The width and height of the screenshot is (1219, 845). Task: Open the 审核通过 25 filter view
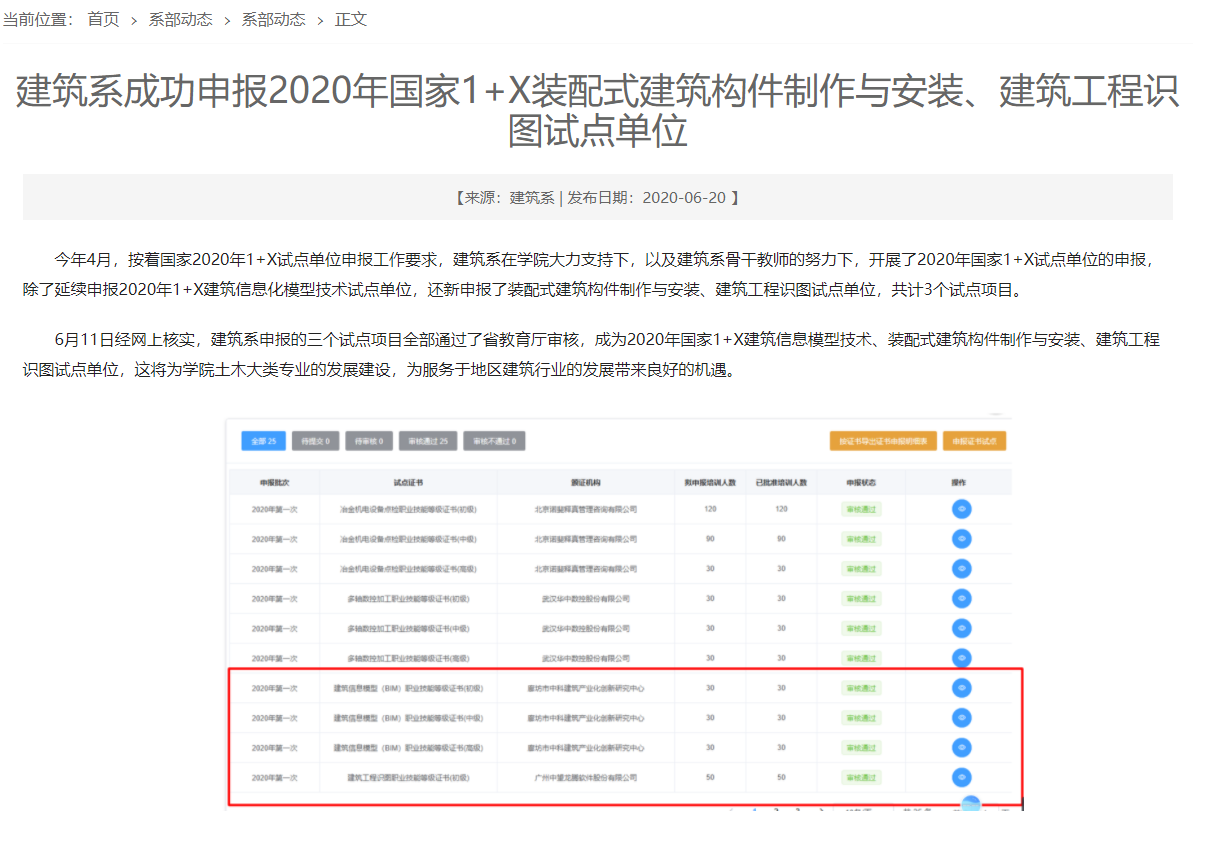pyautogui.click(x=428, y=440)
